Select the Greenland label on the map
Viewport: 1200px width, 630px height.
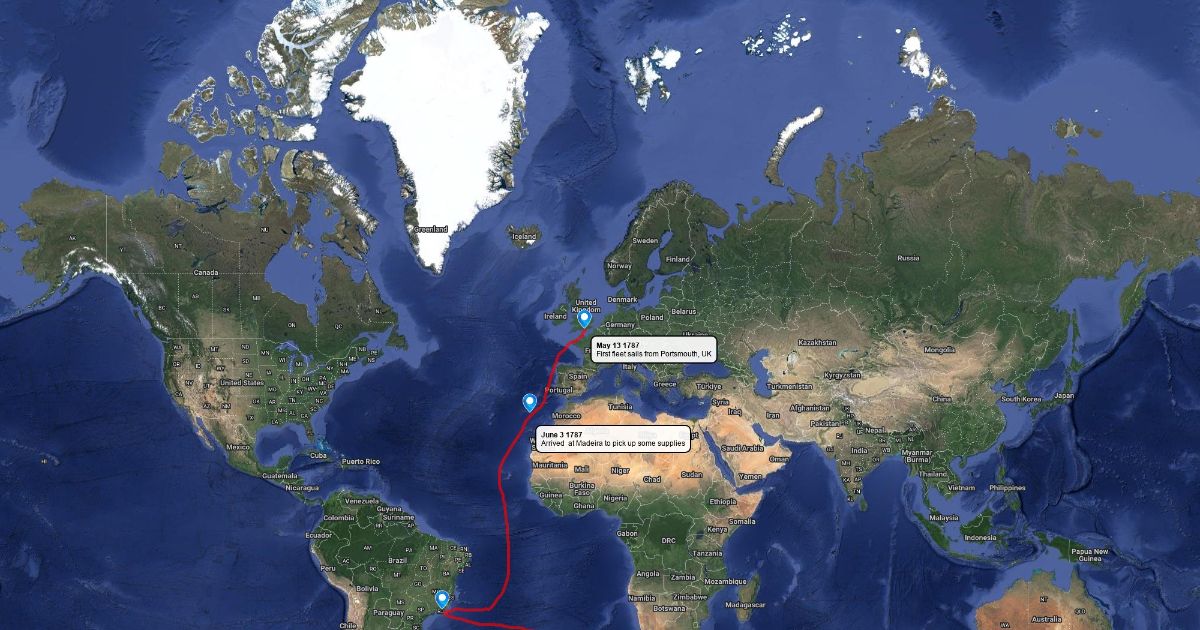(x=431, y=230)
